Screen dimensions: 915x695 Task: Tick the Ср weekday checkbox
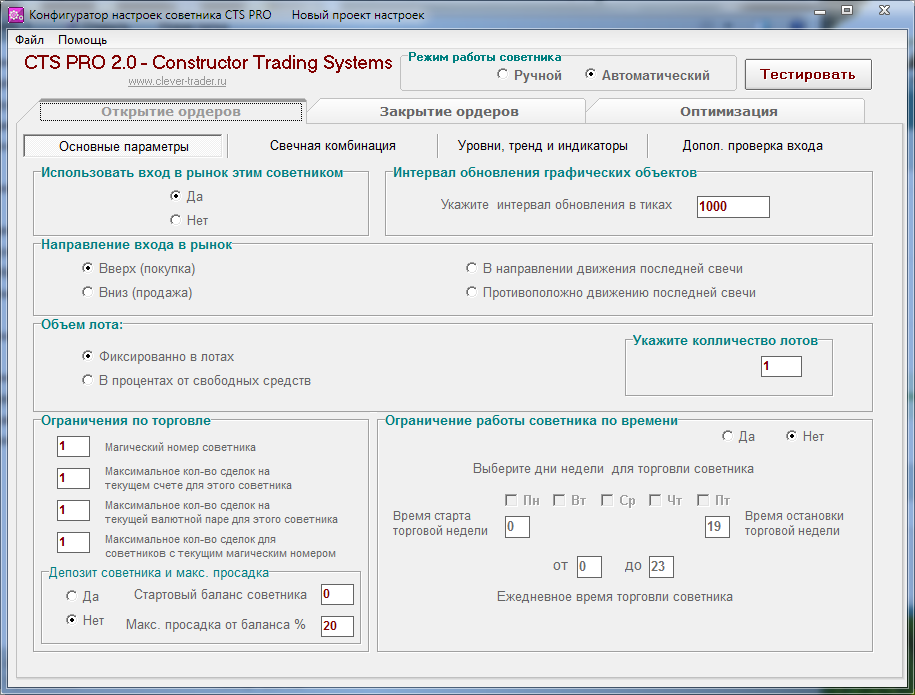(x=607, y=500)
